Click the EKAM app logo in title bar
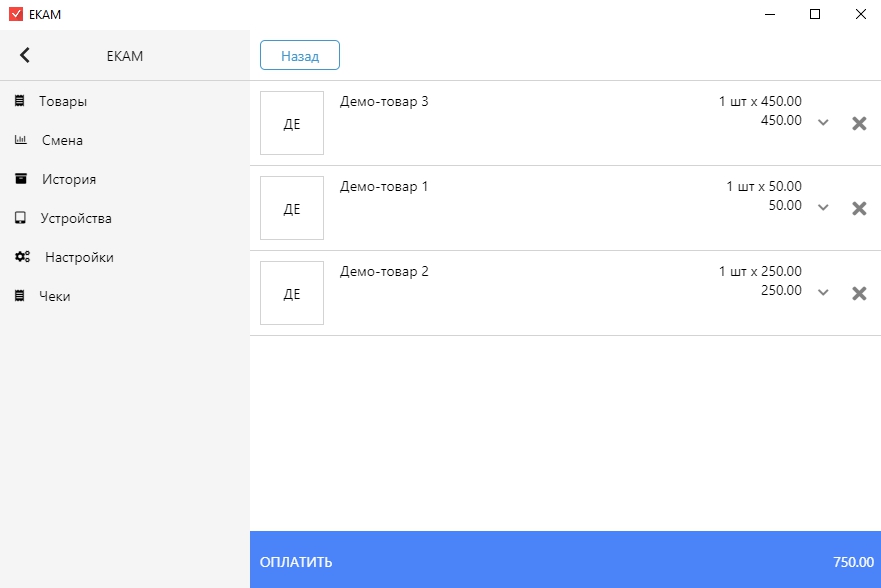Image resolution: width=881 pixels, height=588 pixels. (16, 14)
